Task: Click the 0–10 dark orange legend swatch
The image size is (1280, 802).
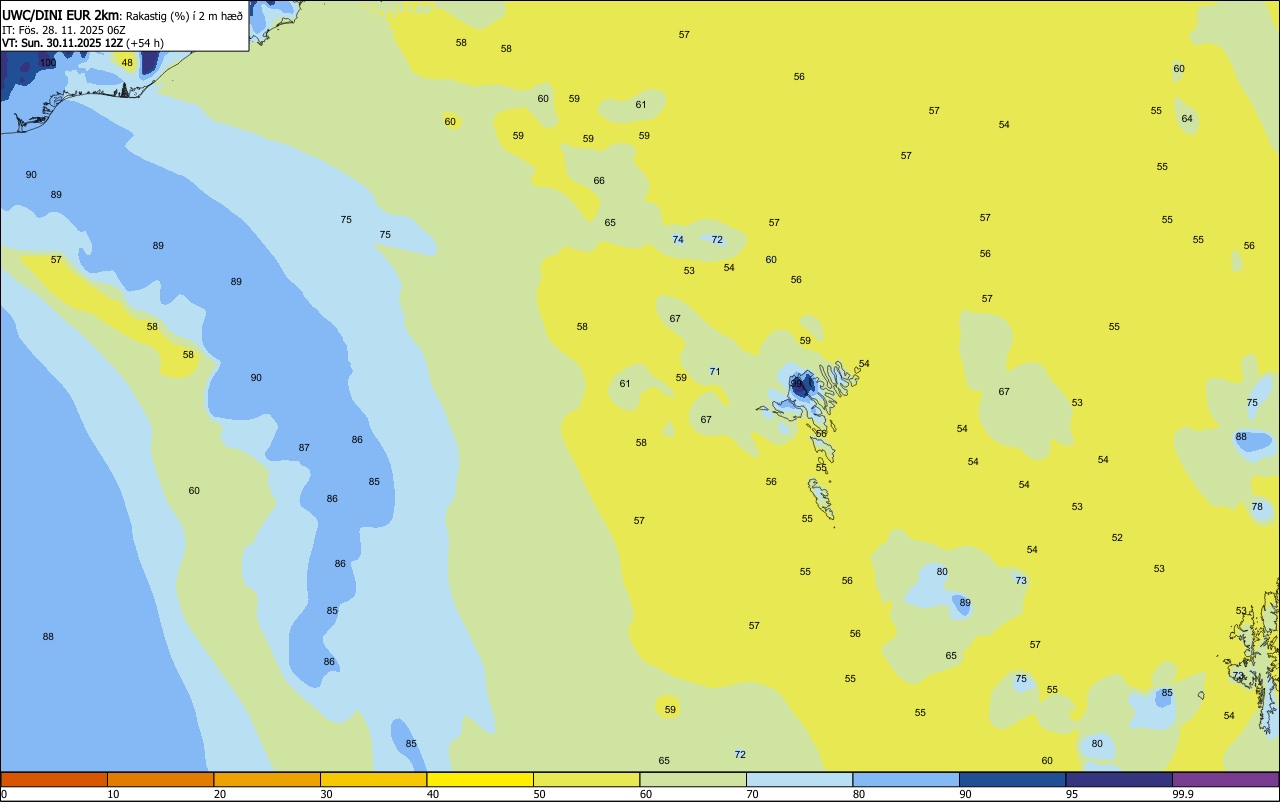Action: [x=54, y=779]
